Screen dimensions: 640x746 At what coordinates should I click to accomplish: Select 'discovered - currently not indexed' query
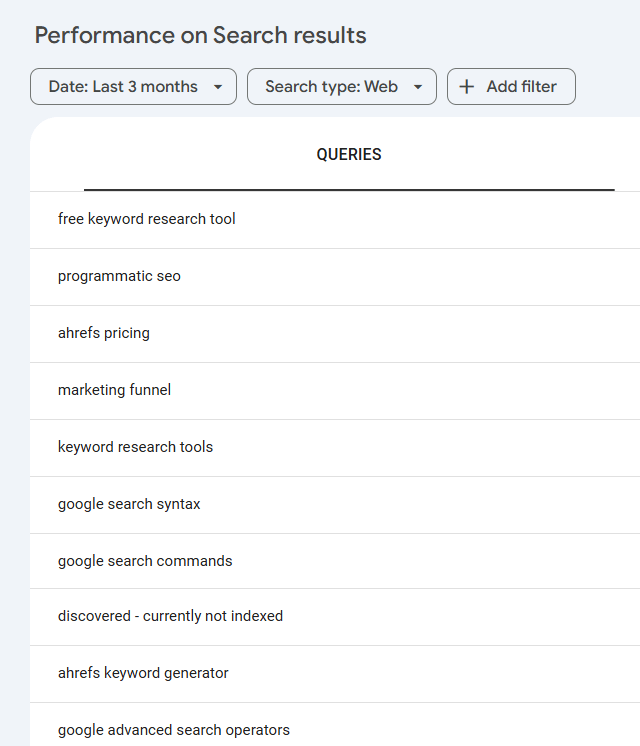[x=170, y=616]
